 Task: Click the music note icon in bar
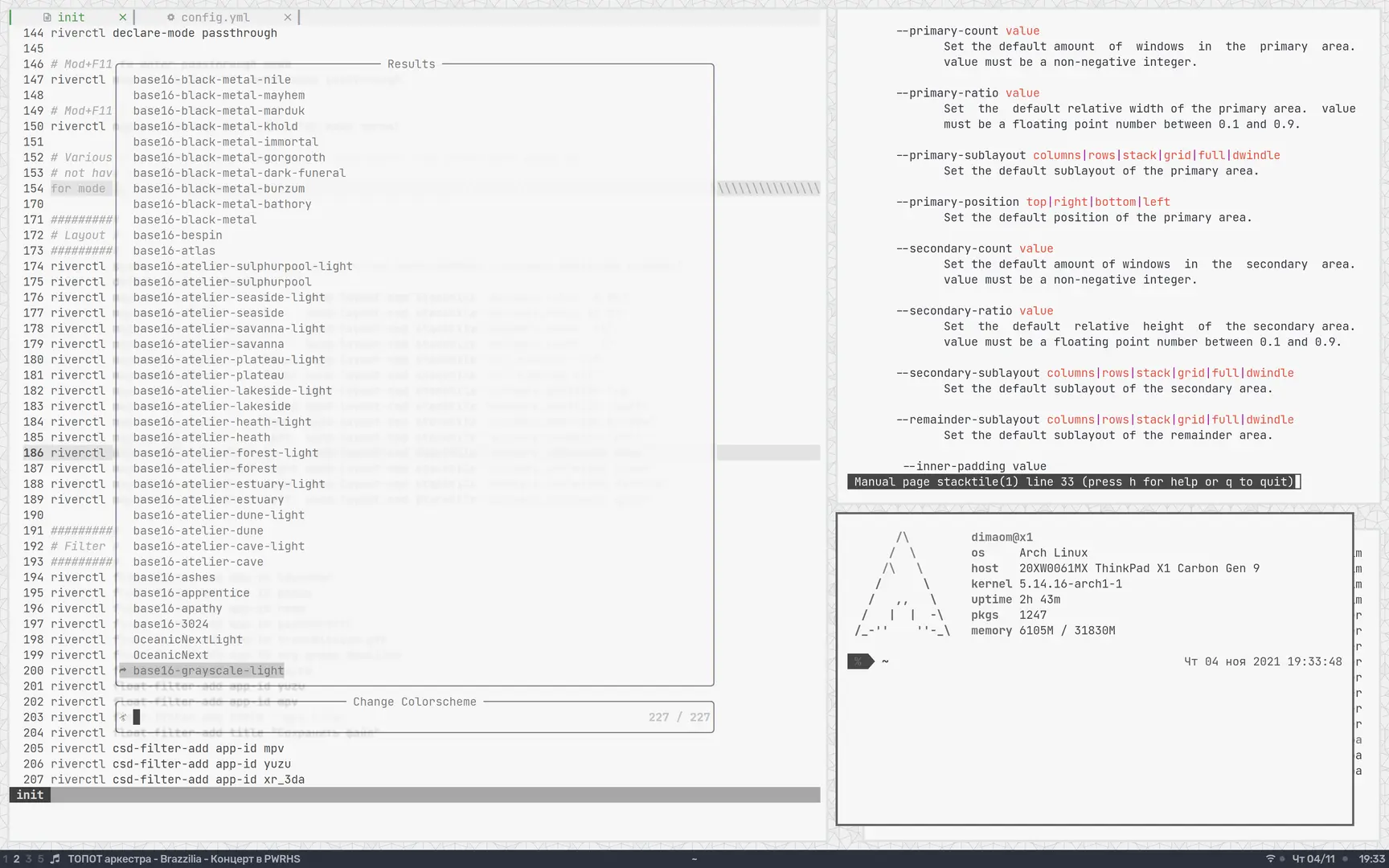pos(55,859)
